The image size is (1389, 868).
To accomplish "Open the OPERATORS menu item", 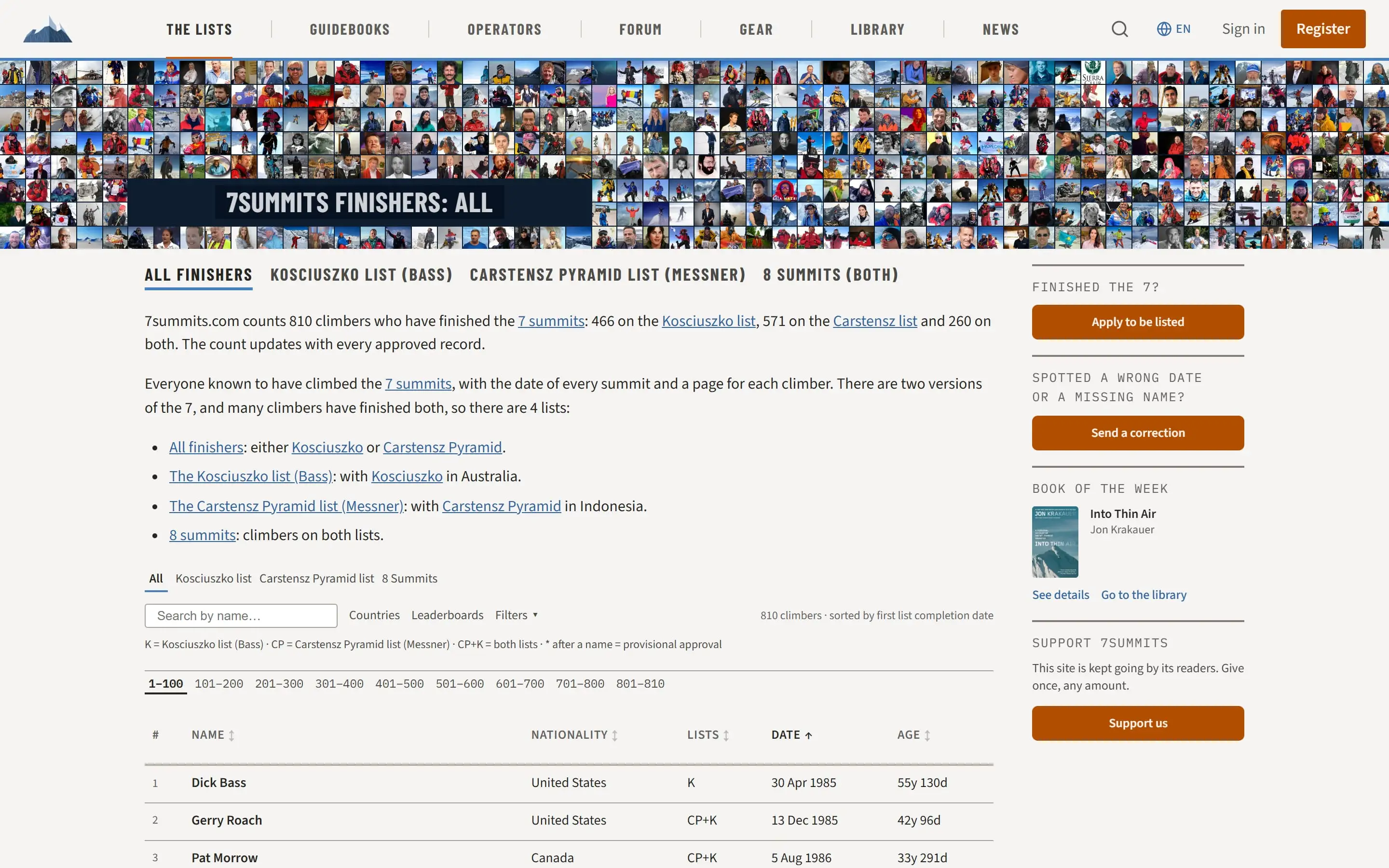I will (x=504, y=29).
